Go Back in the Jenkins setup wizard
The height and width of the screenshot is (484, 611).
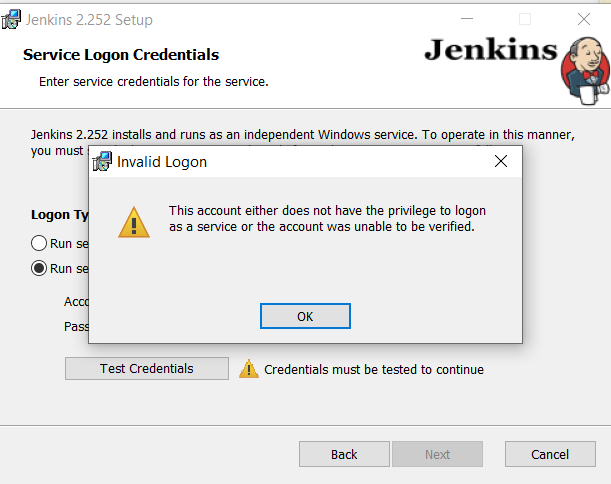pyautogui.click(x=344, y=454)
